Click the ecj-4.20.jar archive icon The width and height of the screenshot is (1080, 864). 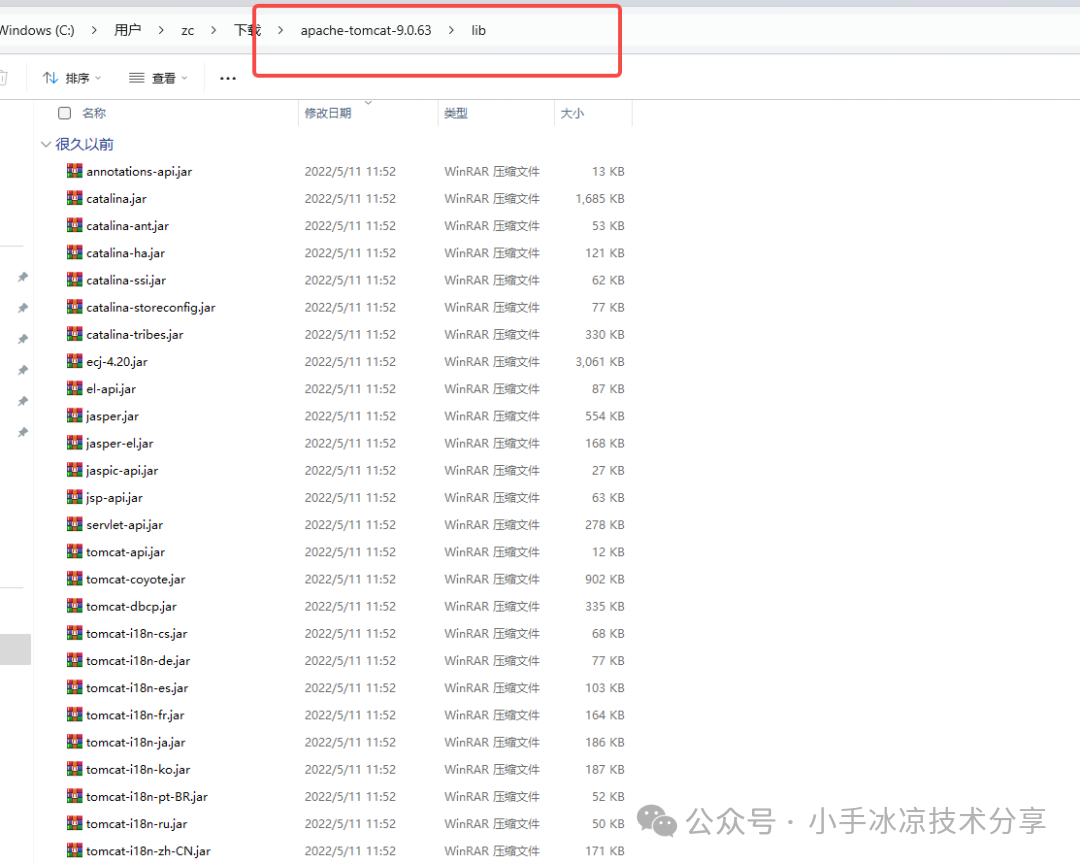click(74, 361)
